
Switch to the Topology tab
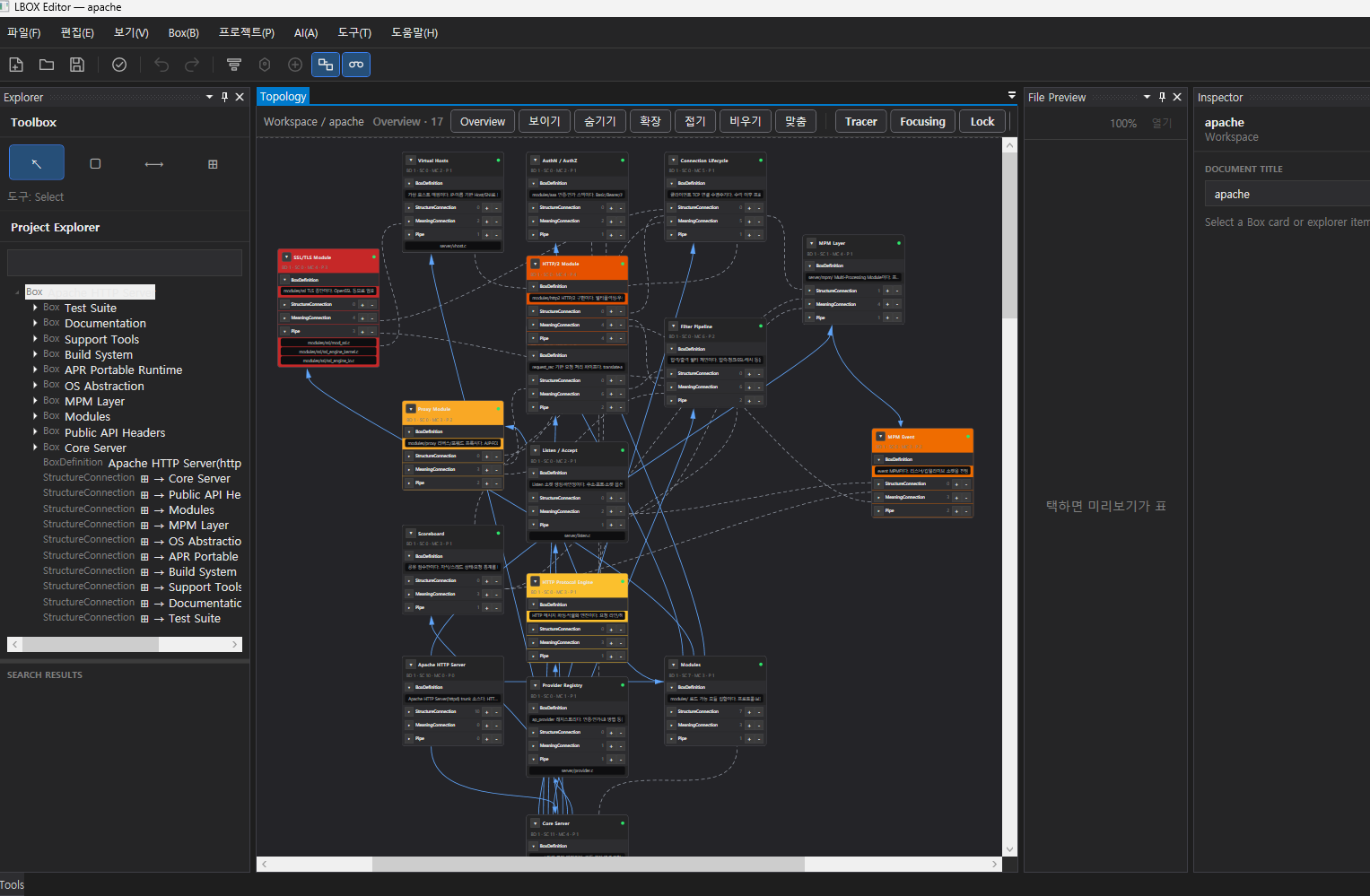(x=284, y=96)
